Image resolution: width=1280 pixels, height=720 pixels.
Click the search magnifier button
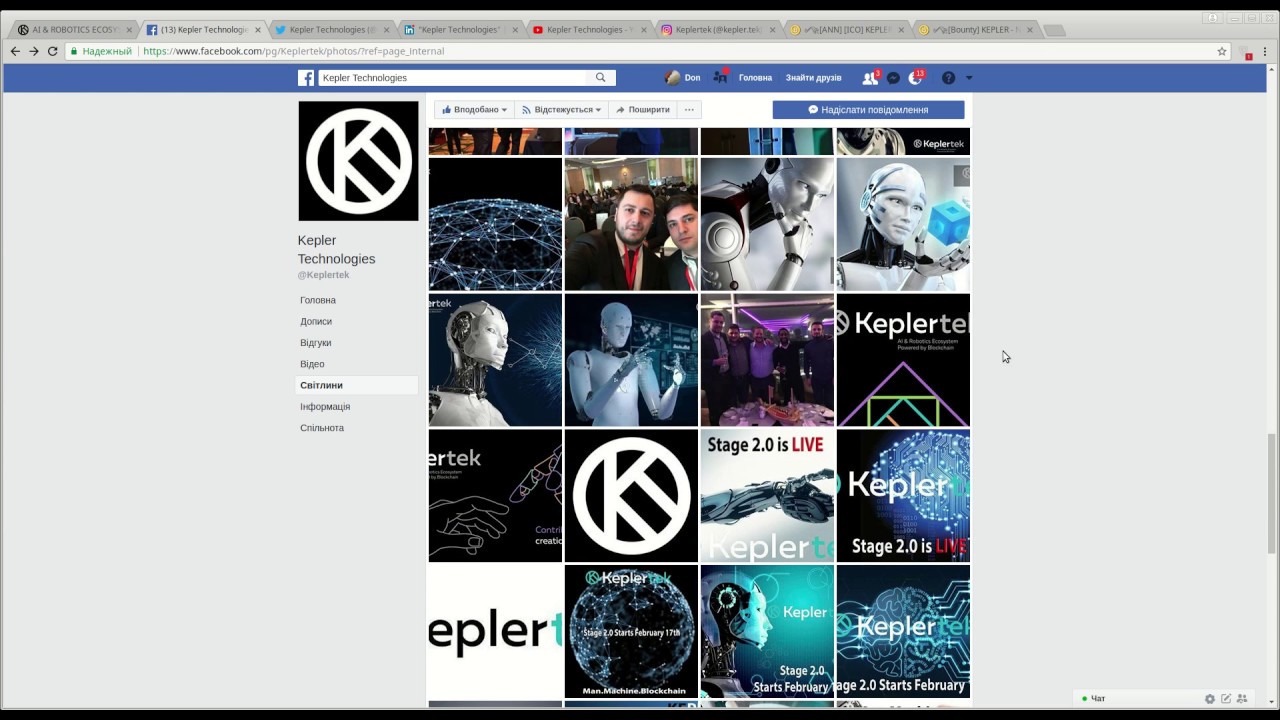tap(601, 78)
